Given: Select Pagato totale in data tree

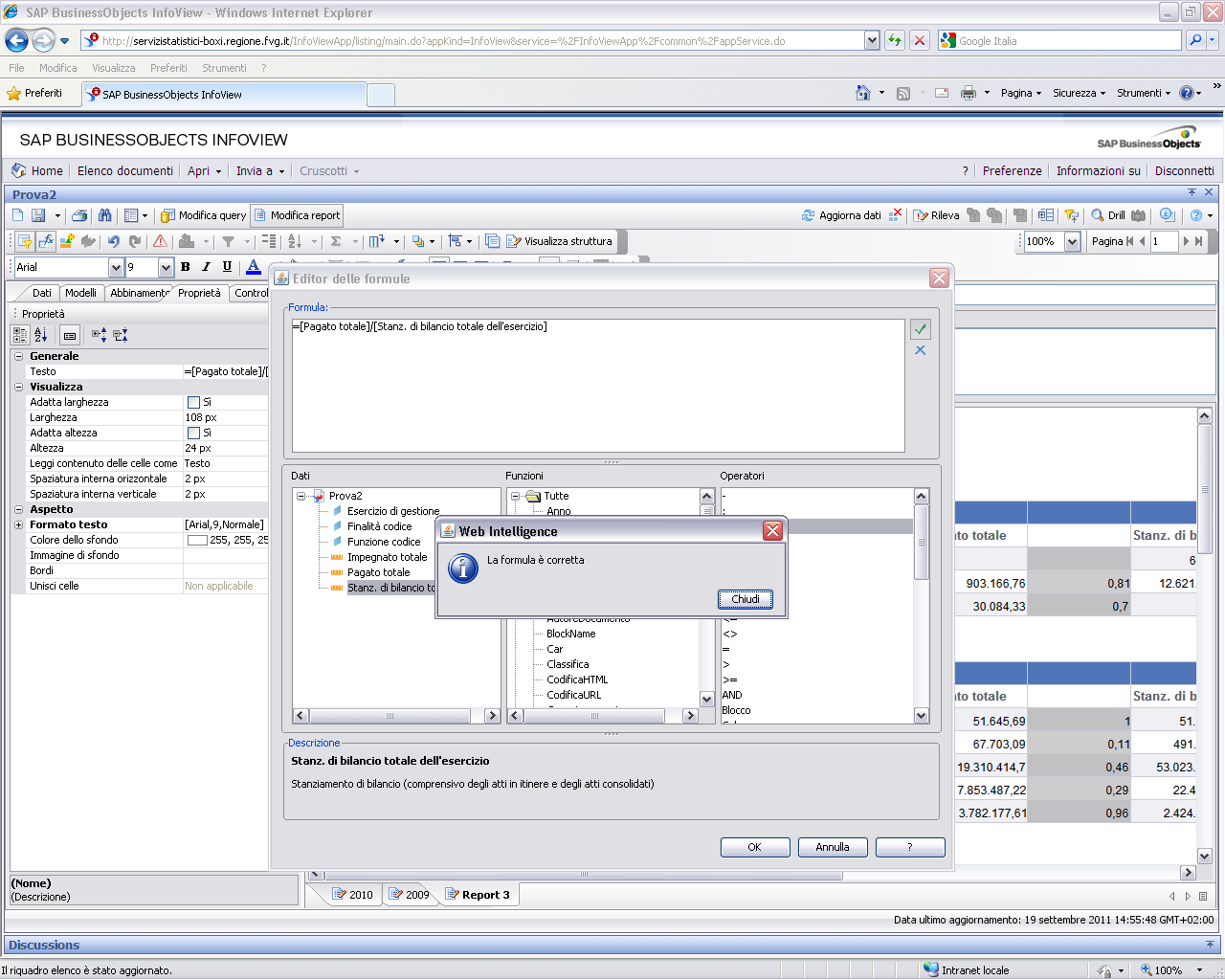Looking at the screenshot, I should pos(378,572).
